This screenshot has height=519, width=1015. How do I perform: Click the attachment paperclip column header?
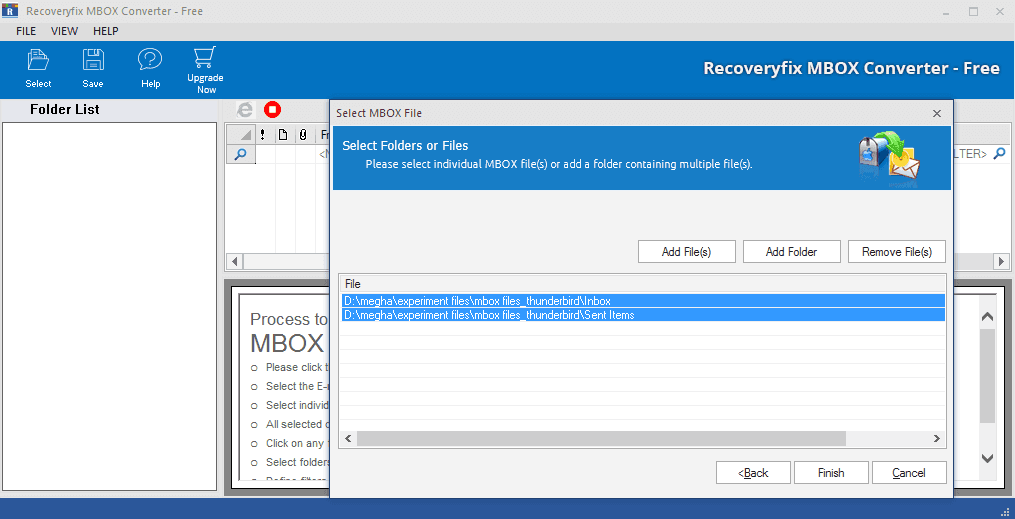[302, 135]
